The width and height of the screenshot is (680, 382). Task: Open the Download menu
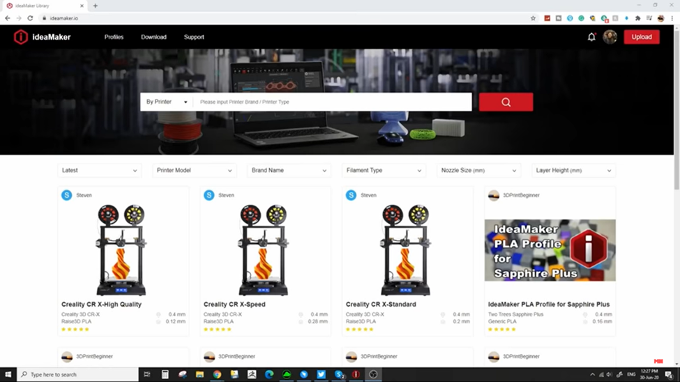(x=154, y=37)
